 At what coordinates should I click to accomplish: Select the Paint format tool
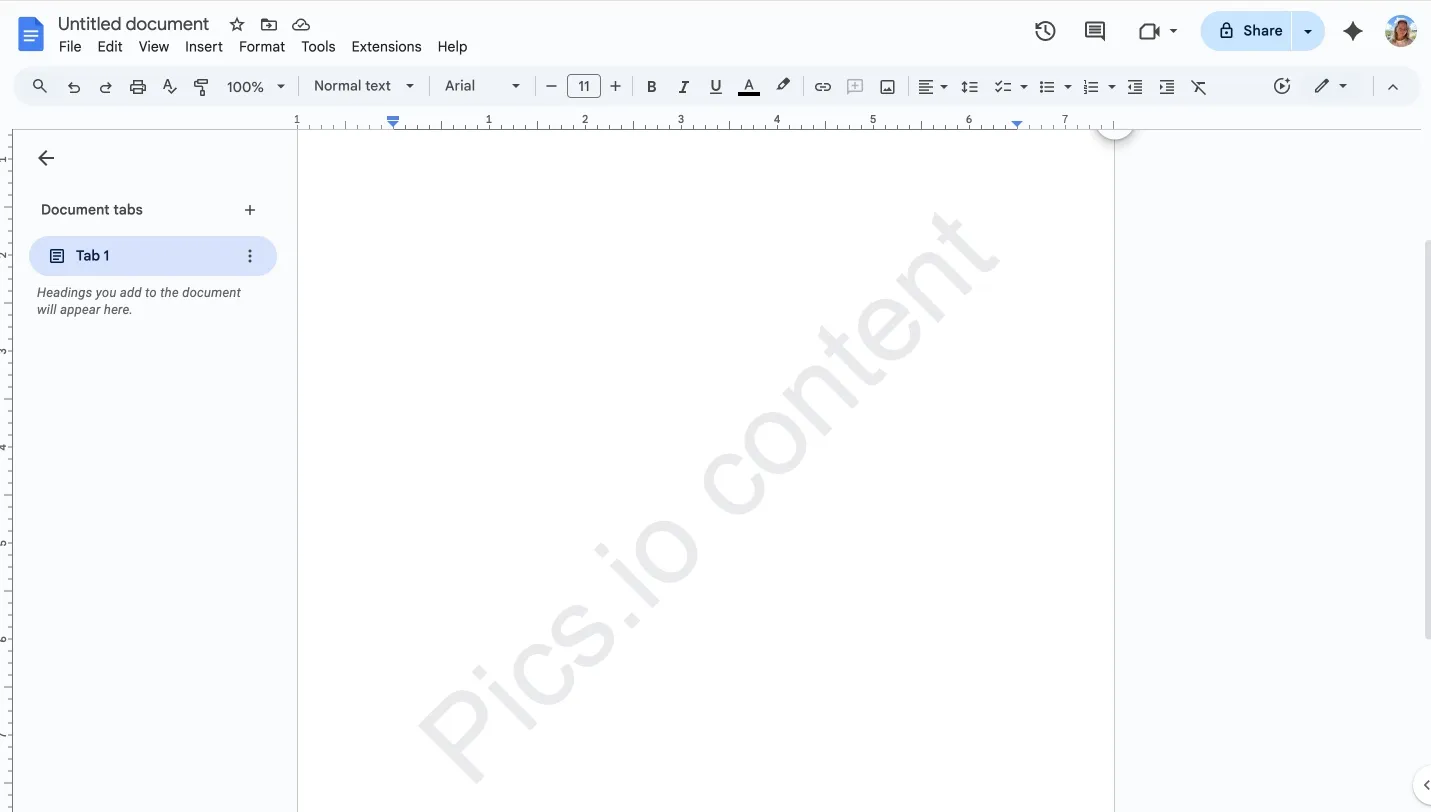click(201, 86)
